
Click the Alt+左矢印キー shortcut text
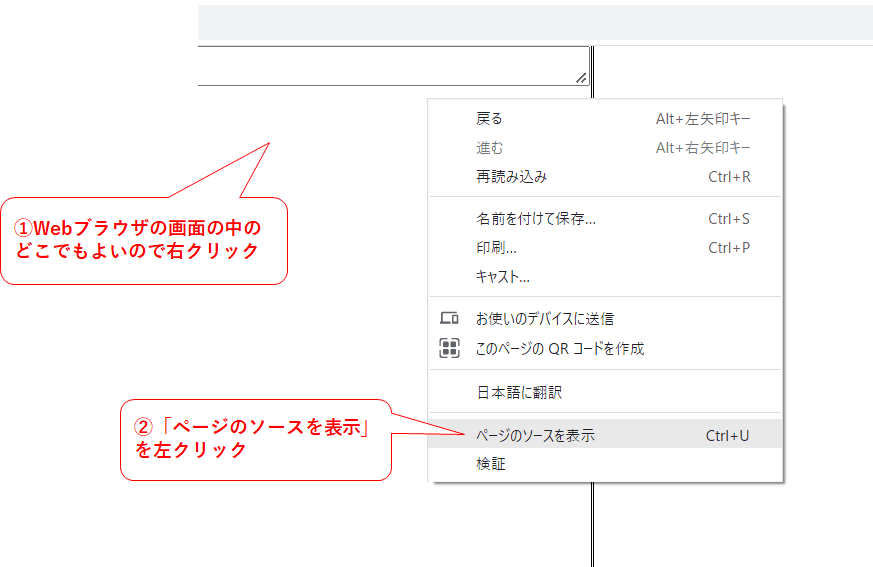(703, 119)
